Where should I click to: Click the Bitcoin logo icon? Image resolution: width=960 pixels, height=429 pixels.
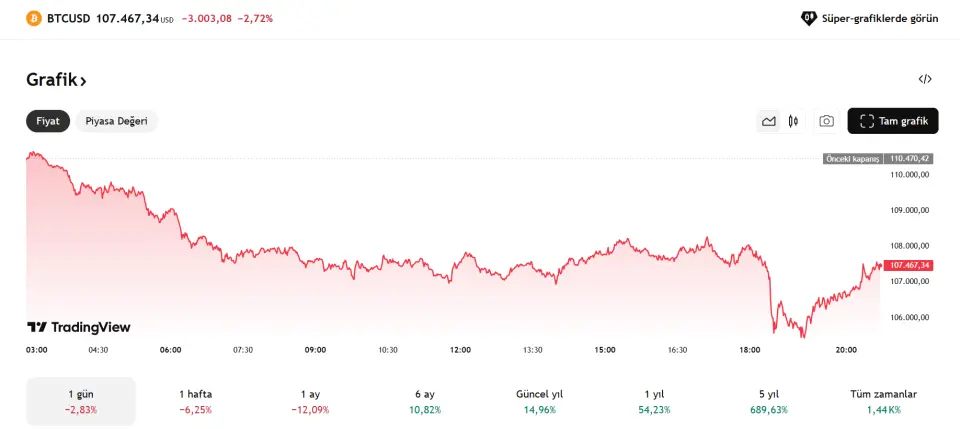coord(34,18)
